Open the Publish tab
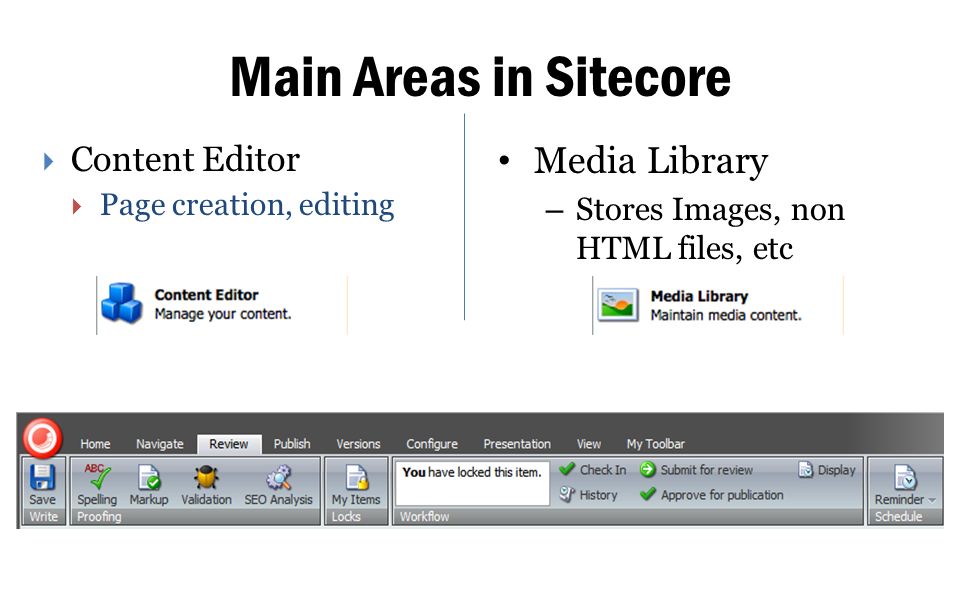This screenshot has height=600, width=960. (291, 444)
